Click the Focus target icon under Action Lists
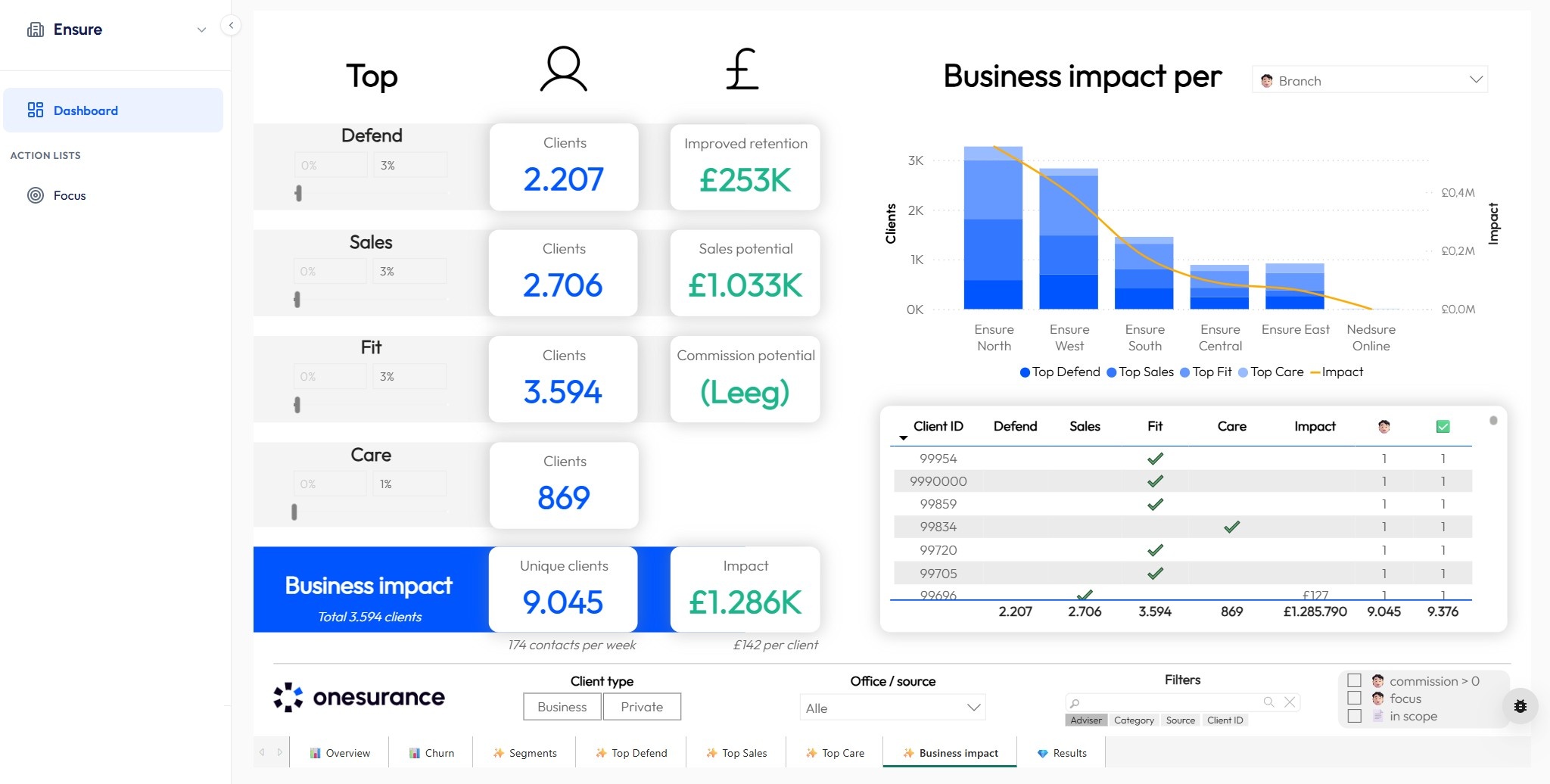This screenshot has height=784, width=1550. click(x=36, y=194)
